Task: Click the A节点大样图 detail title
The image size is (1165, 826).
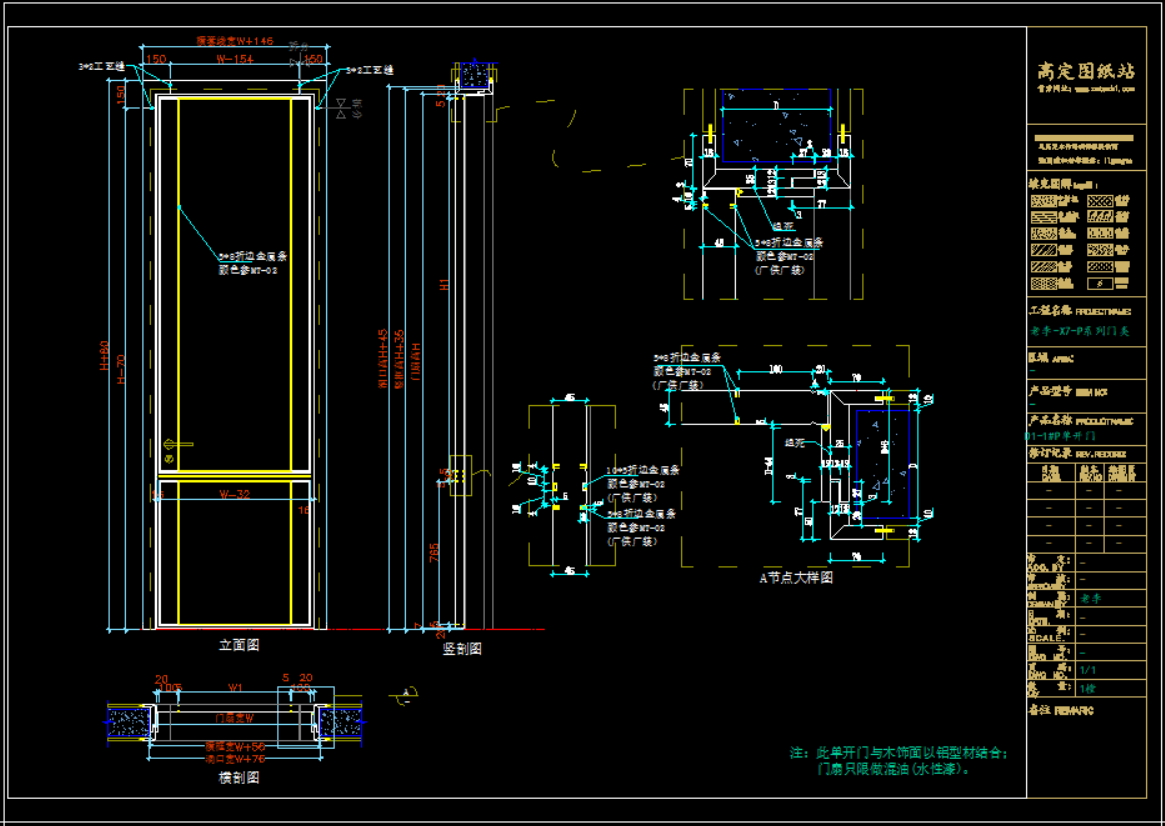Action: 796,577
